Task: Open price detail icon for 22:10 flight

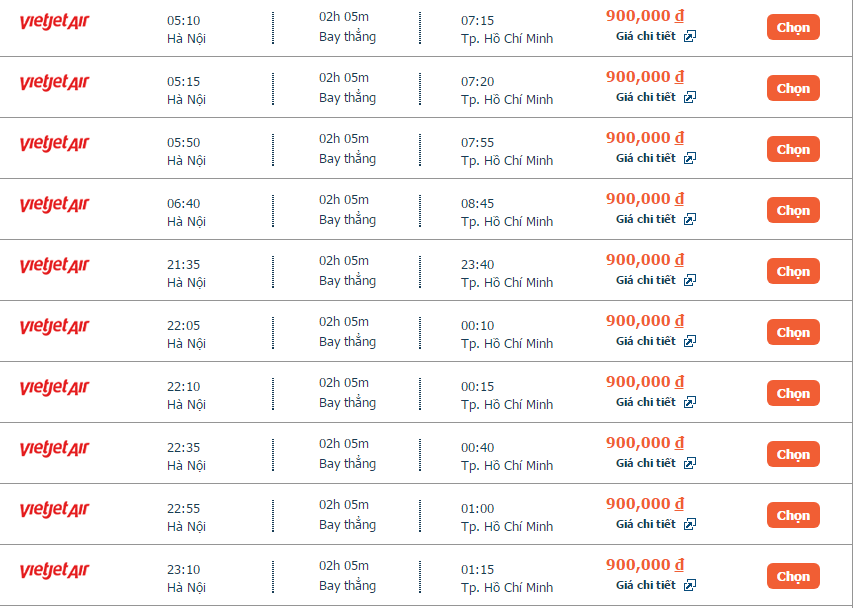Action: (x=690, y=402)
